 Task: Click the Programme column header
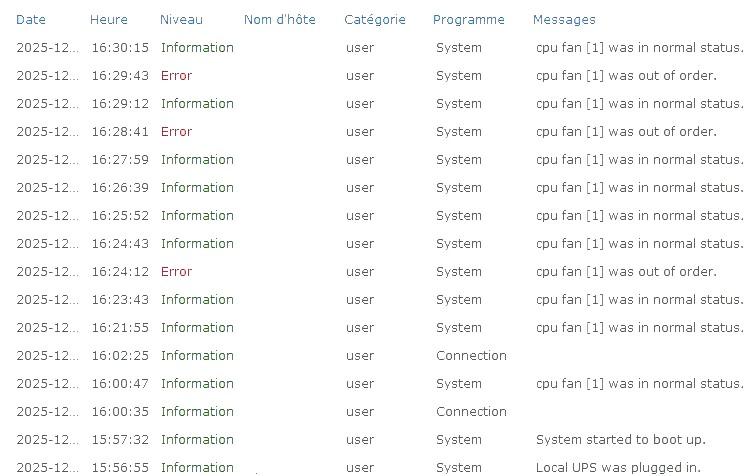point(468,19)
